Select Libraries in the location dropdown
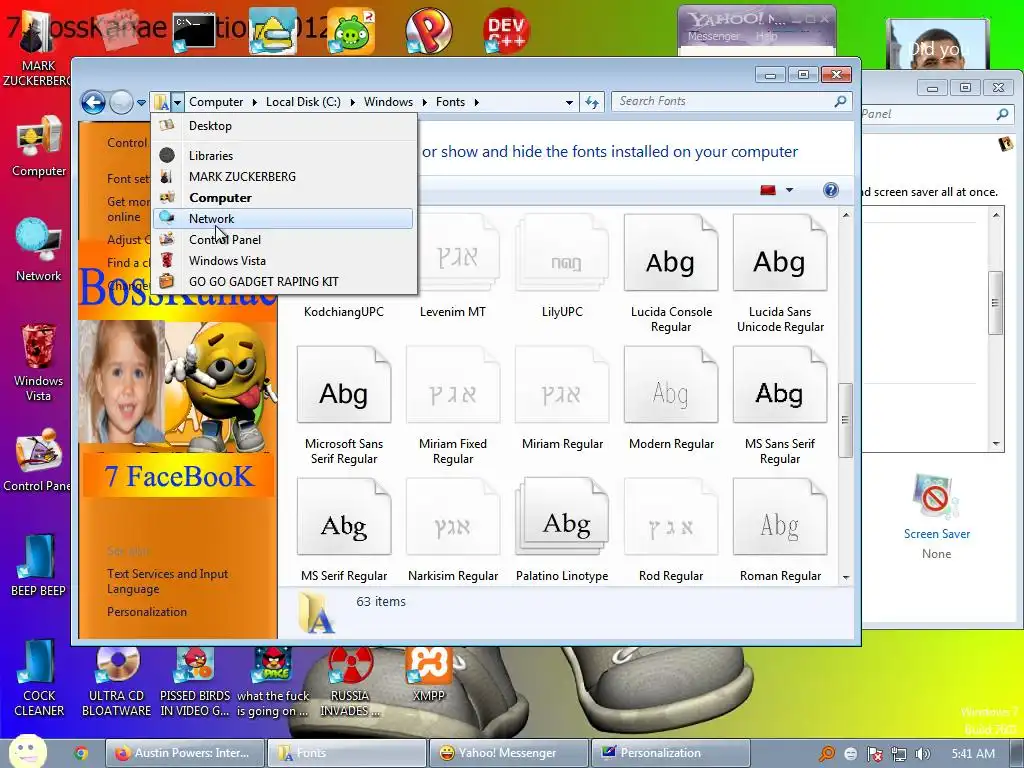The height and width of the screenshot is (768, 1024). click(283, 155)
